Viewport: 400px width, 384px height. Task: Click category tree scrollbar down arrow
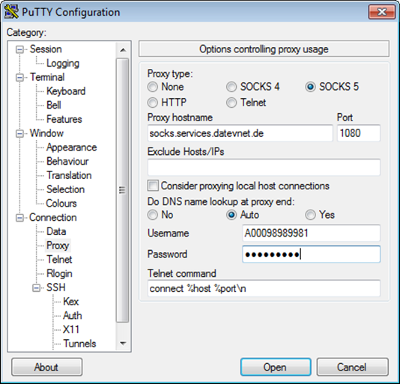123,343
